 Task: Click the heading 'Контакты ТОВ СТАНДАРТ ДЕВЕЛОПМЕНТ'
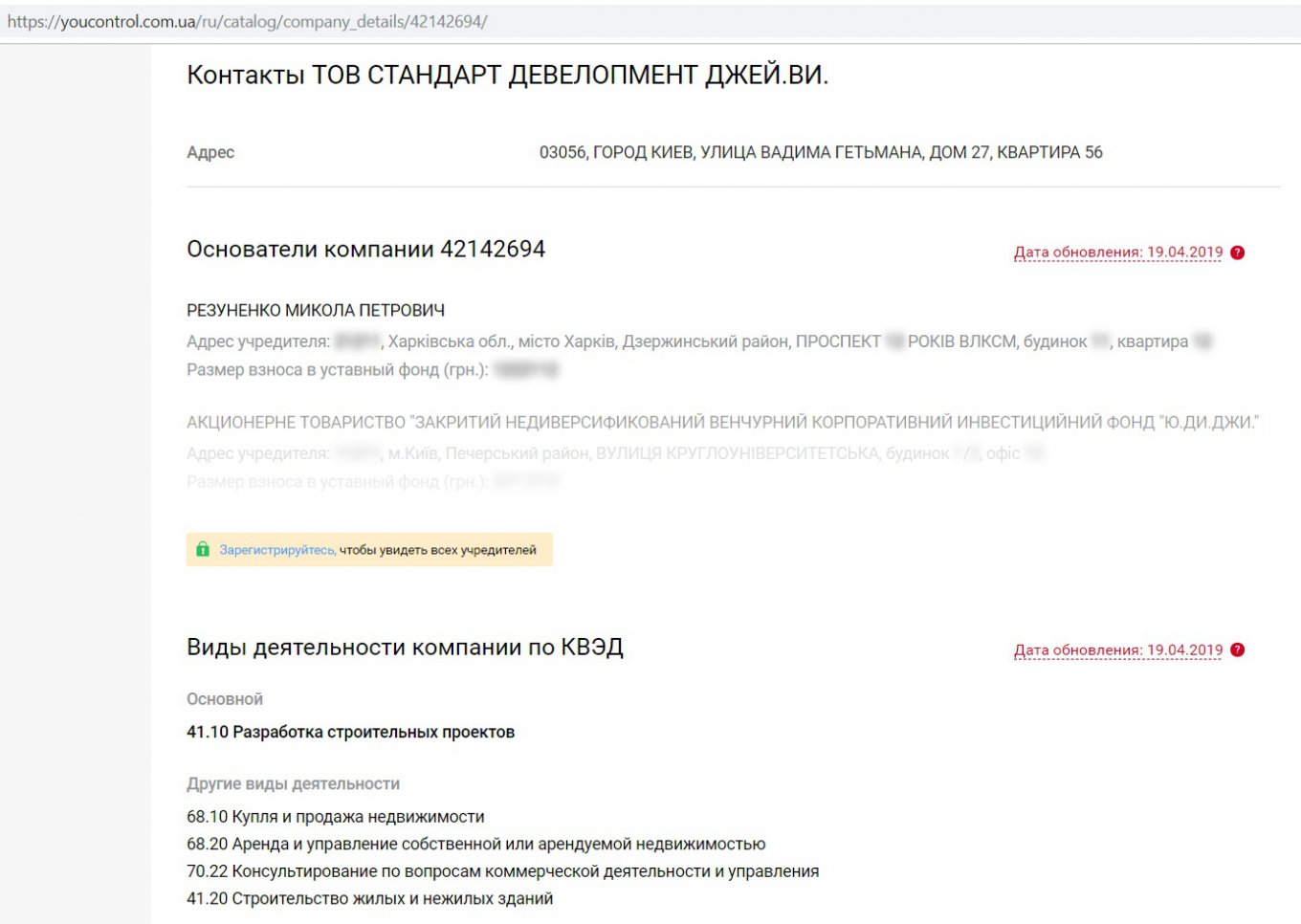[507, 75]
